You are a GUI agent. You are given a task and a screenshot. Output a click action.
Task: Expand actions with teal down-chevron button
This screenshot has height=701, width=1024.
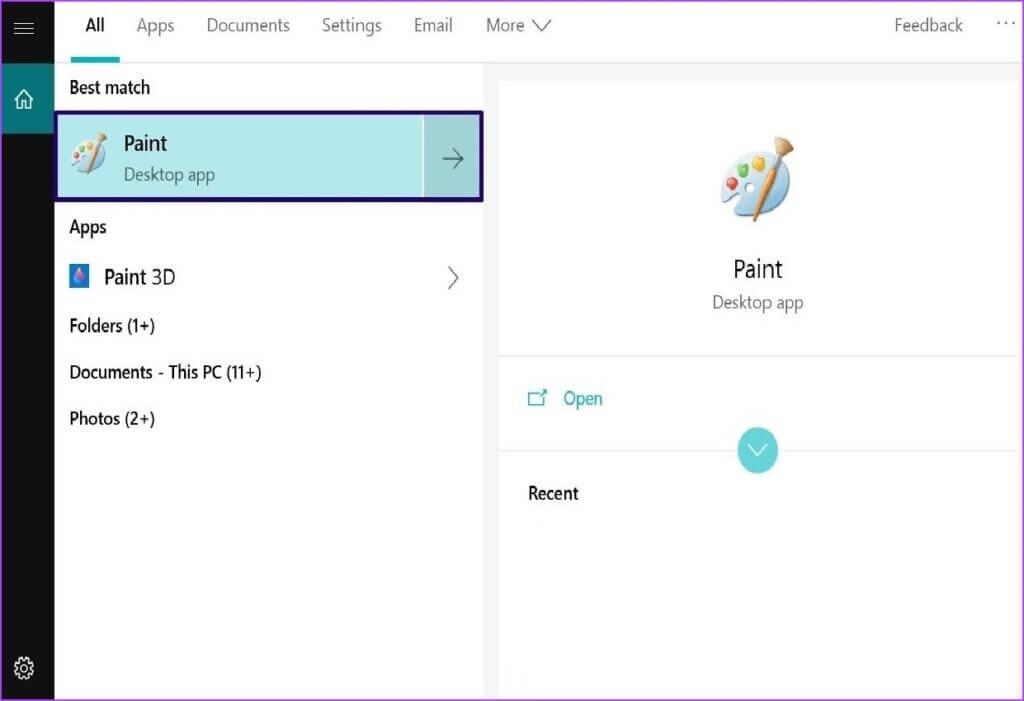[757, 450]
